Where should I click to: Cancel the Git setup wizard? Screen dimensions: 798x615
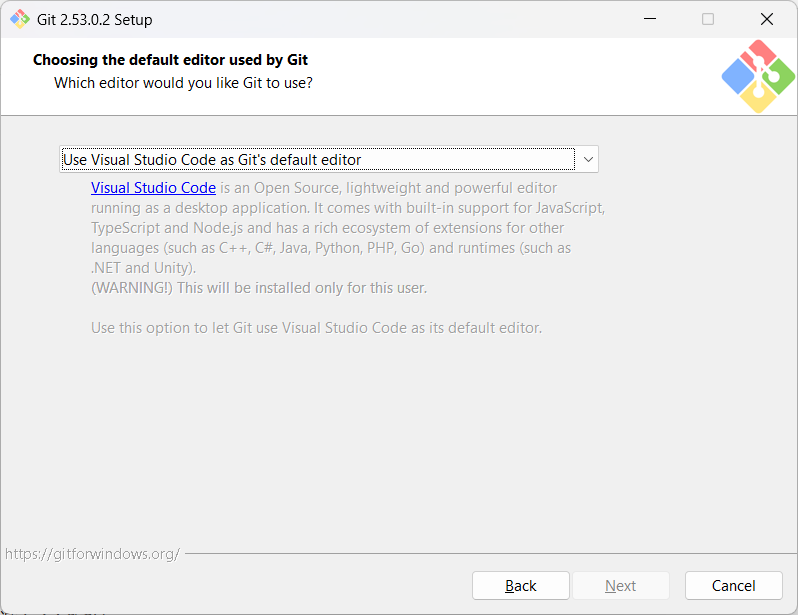pyautogui.click(x=733, y=585)
